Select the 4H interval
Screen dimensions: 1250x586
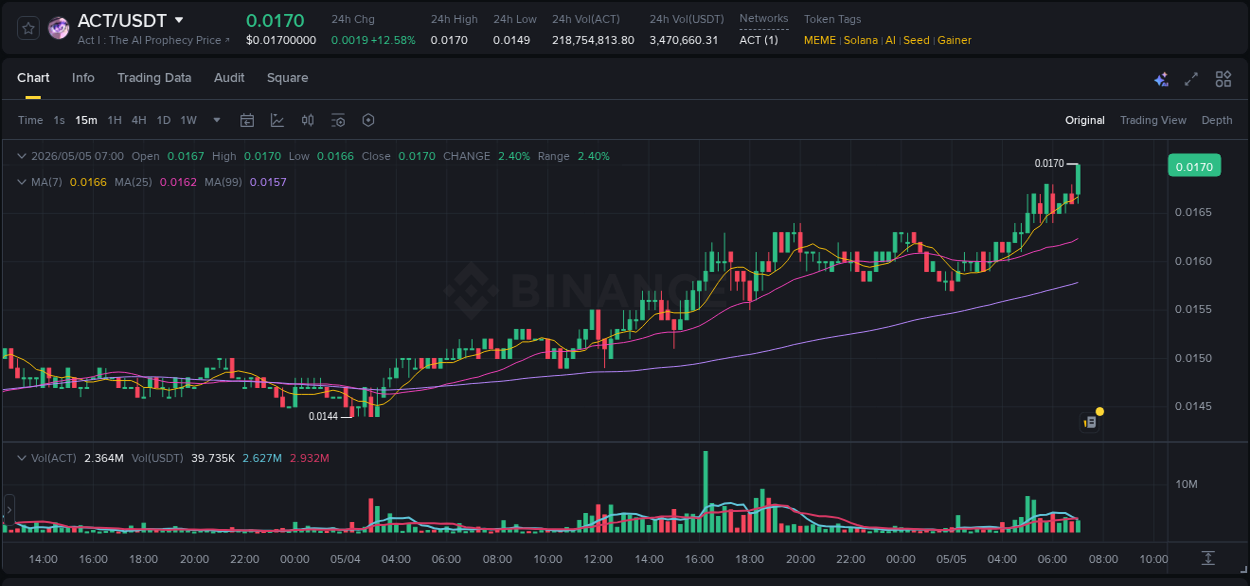[138, 120]
